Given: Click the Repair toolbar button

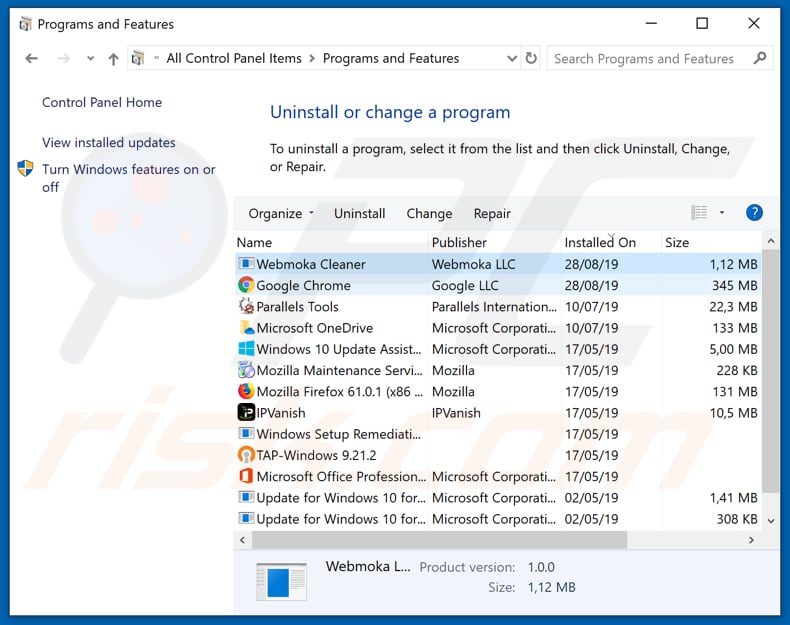Looking at the screenshot, I should click(492, 214).
